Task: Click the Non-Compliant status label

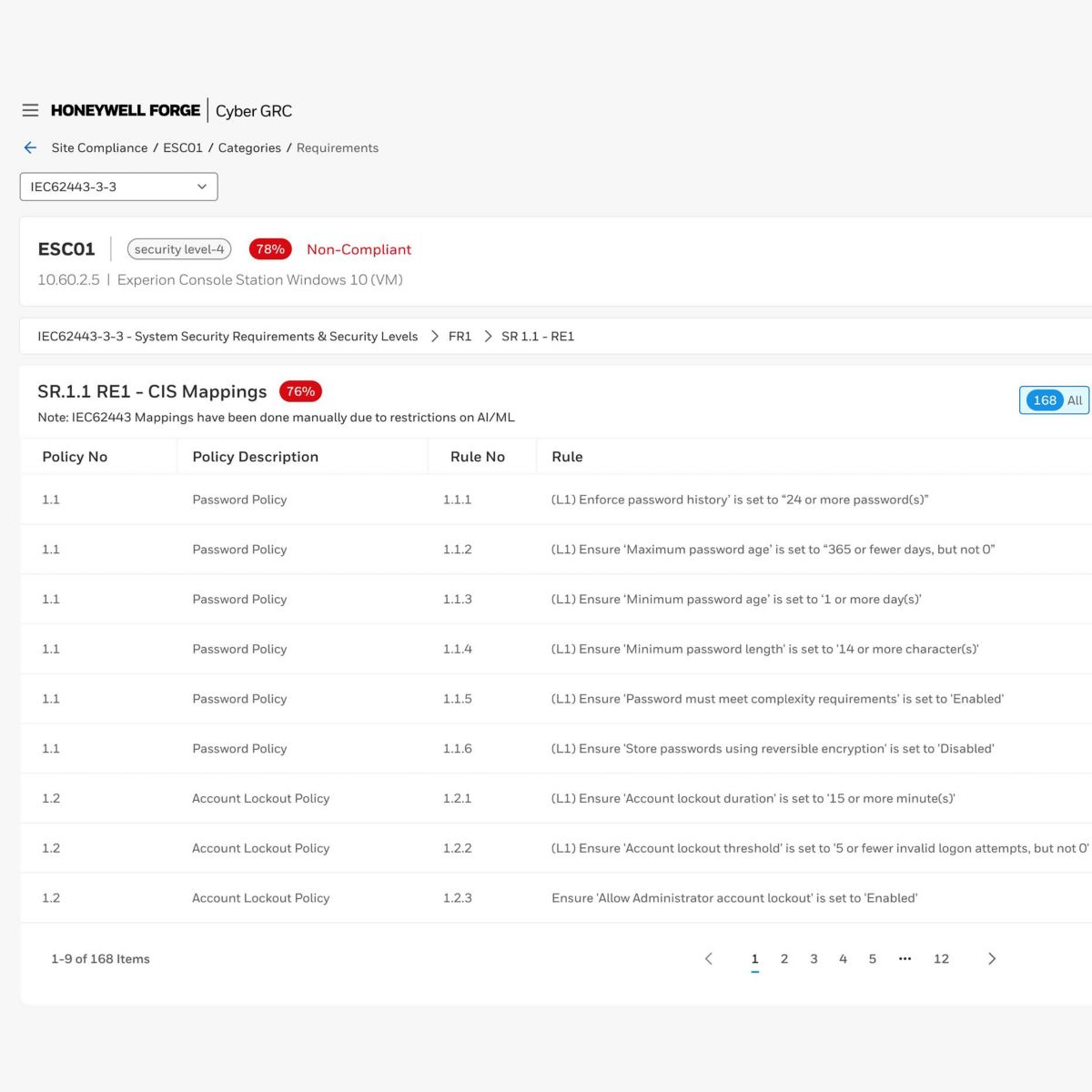Action: tap(359, 249)
